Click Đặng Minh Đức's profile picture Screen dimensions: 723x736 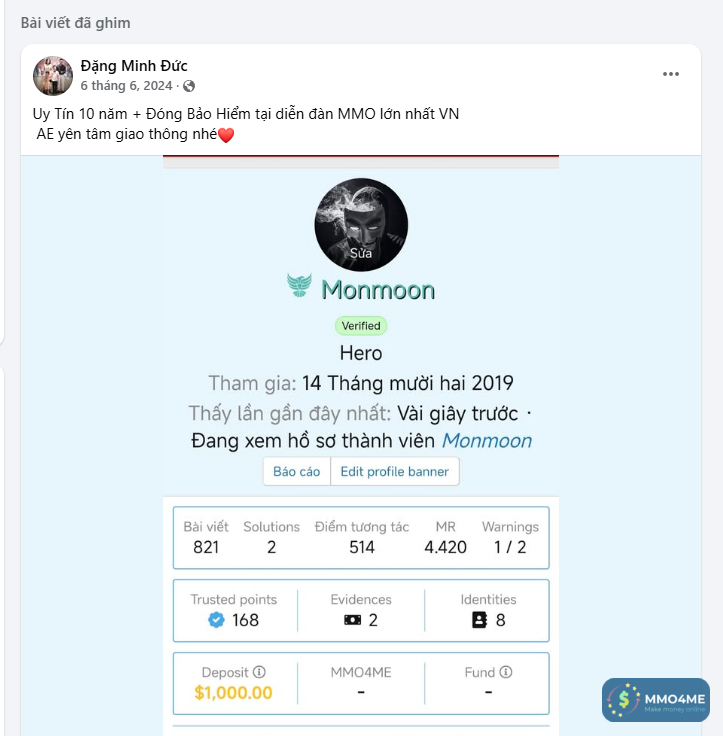click(53, 76)
